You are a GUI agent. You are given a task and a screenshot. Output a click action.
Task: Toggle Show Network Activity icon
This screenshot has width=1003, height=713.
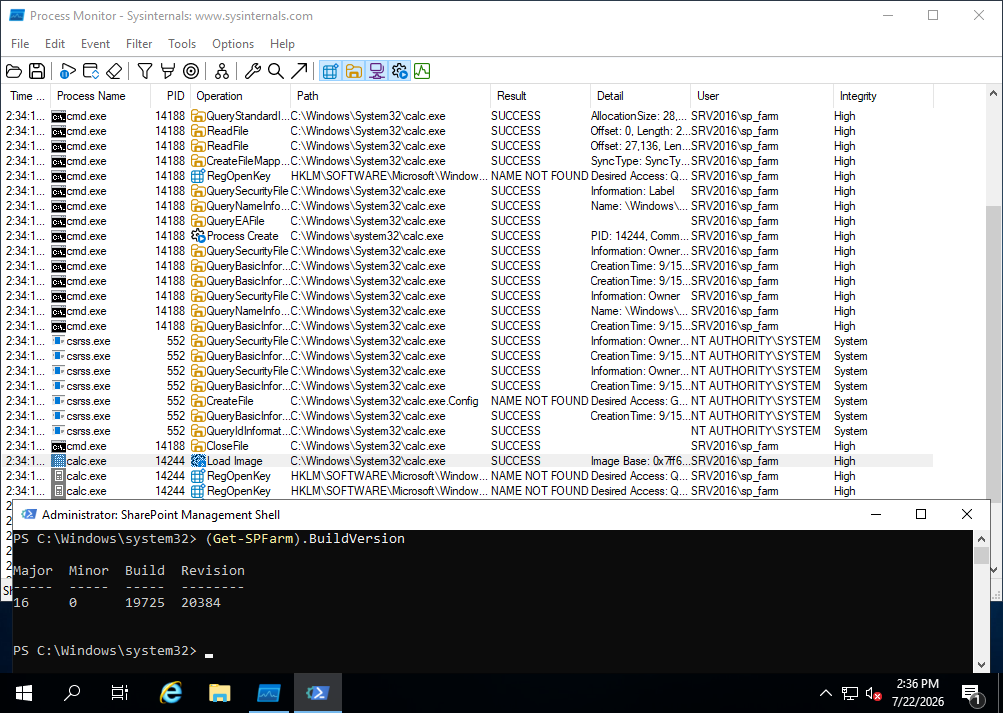tap(377, 71)
